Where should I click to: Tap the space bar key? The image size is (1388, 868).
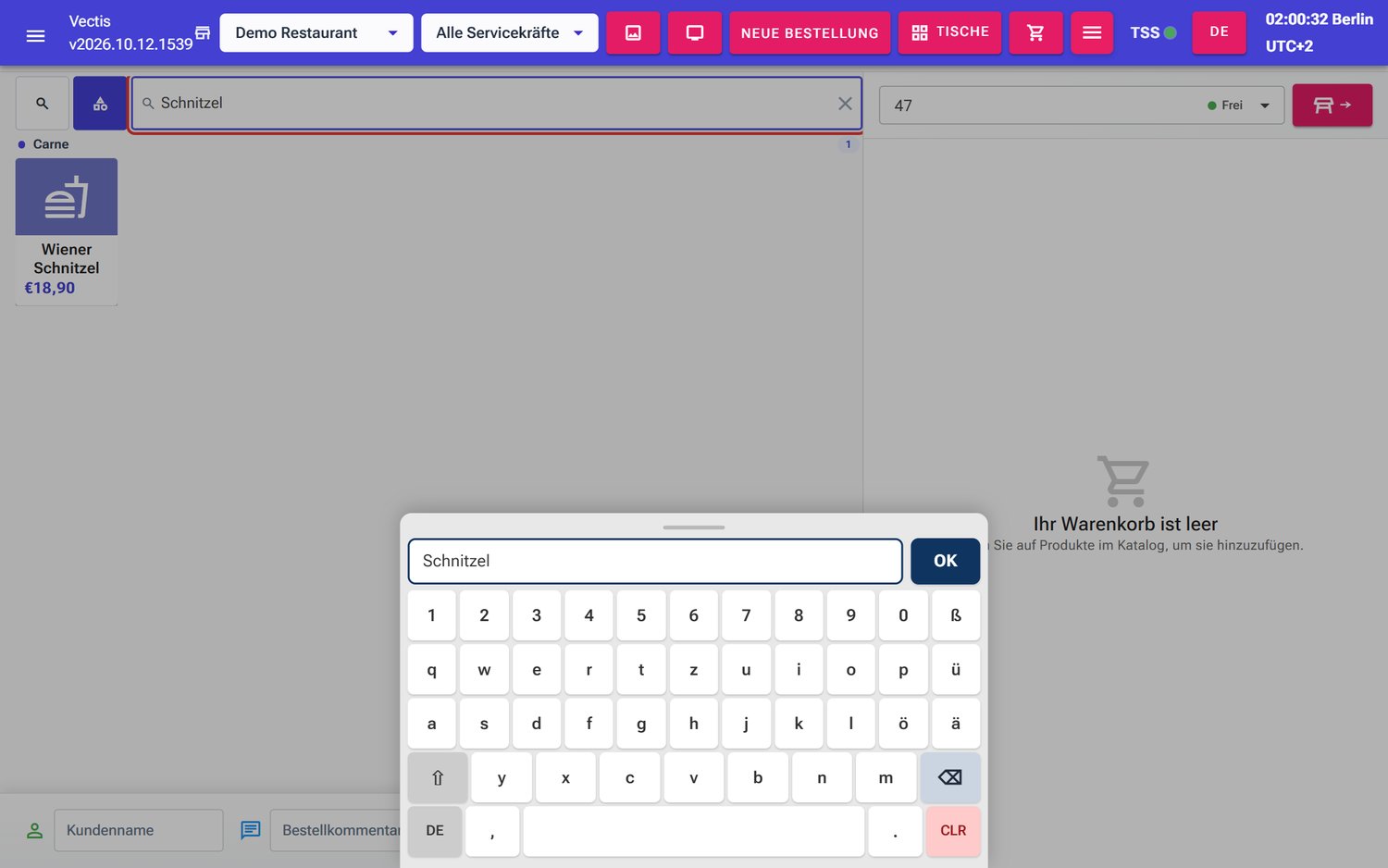694,831
